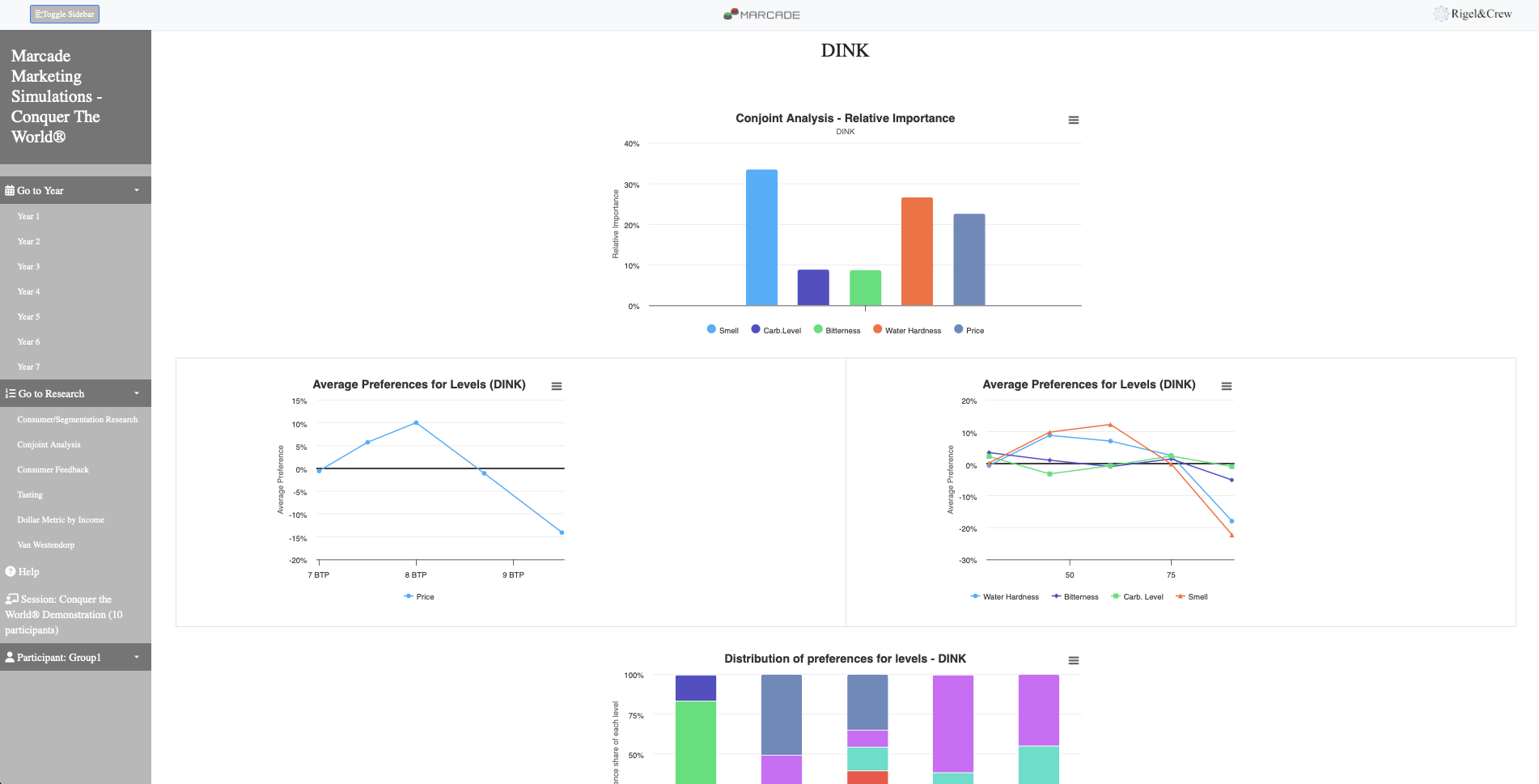
Task: Click the blue Smell importance bar
Action: [x=761, y=238]
